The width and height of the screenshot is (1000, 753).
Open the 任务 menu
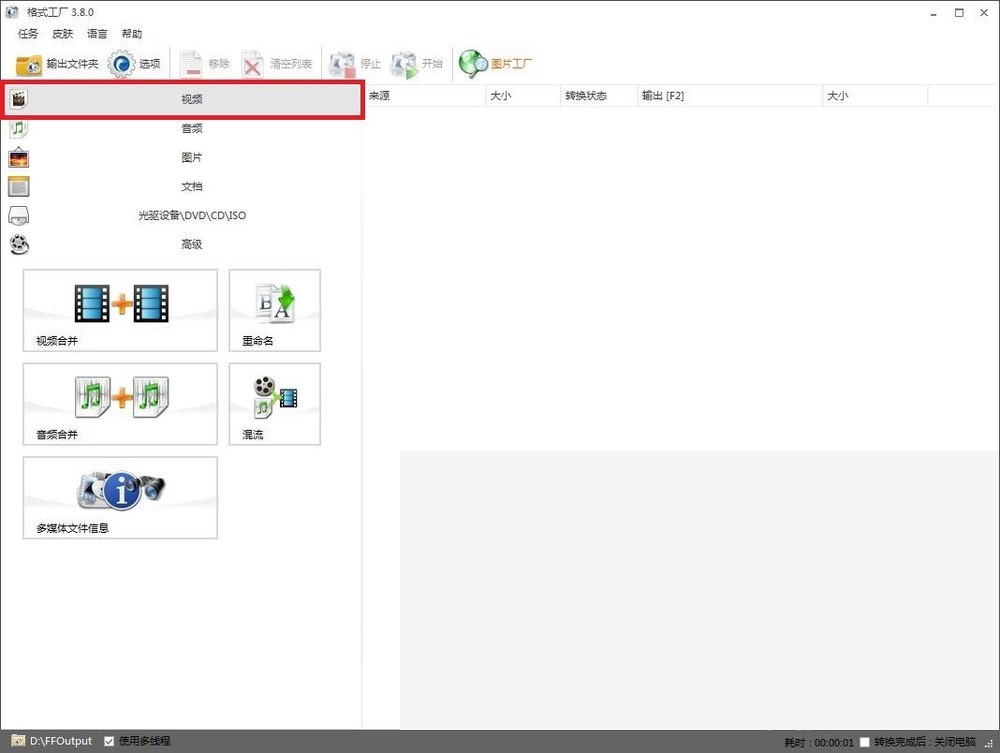[x=28, y=34]
